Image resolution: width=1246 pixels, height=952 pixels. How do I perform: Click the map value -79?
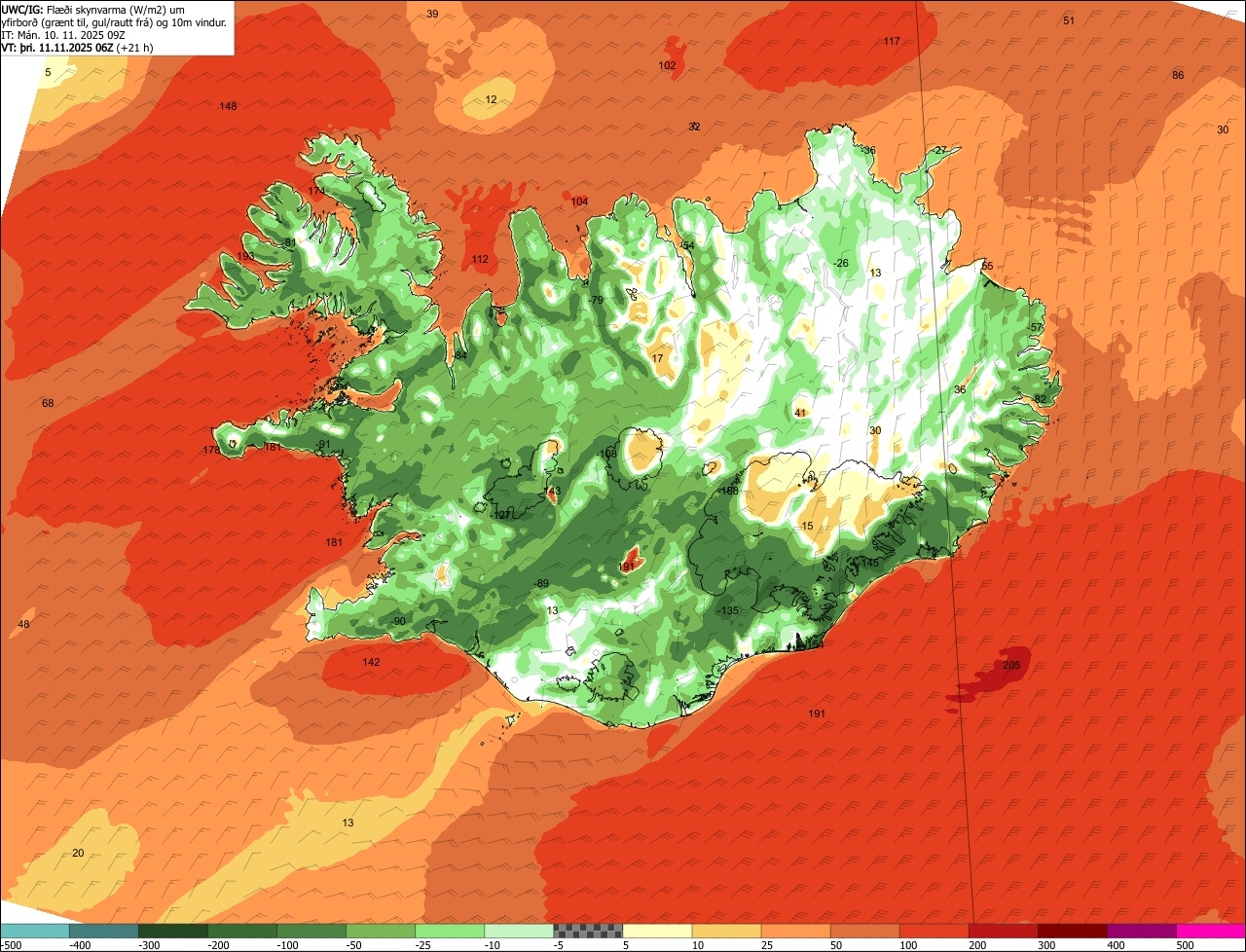tap(596, 300)
